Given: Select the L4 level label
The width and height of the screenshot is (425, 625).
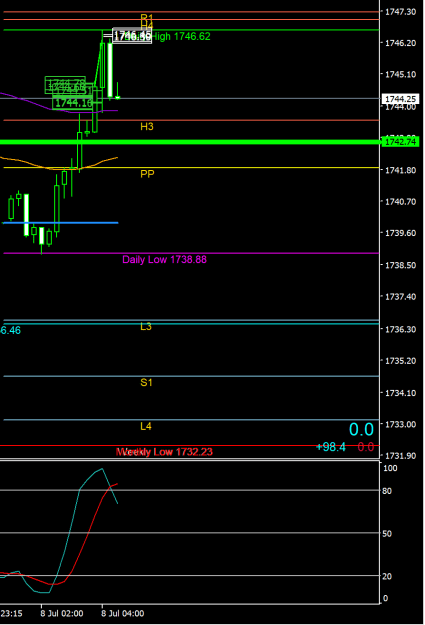Looking at the screenshot, I should click(x=146, y=426).
